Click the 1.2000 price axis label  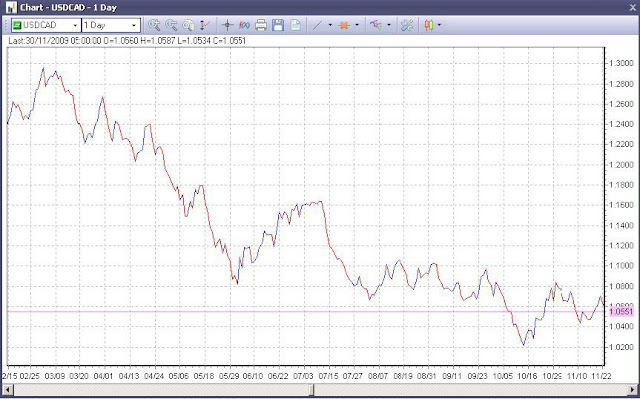click(621, 165)
